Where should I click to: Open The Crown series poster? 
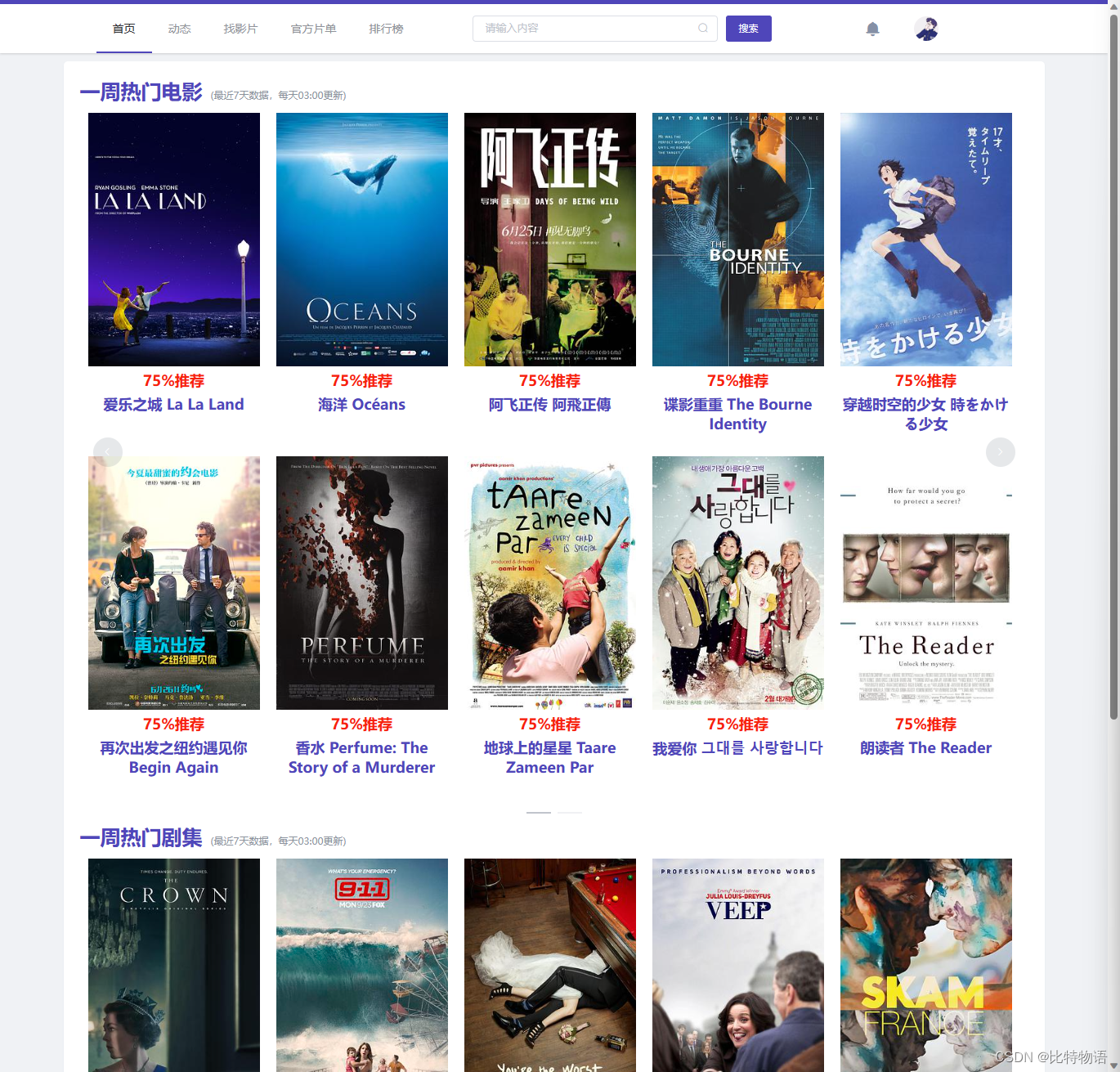pyautogui.click(x=174, y=965)
